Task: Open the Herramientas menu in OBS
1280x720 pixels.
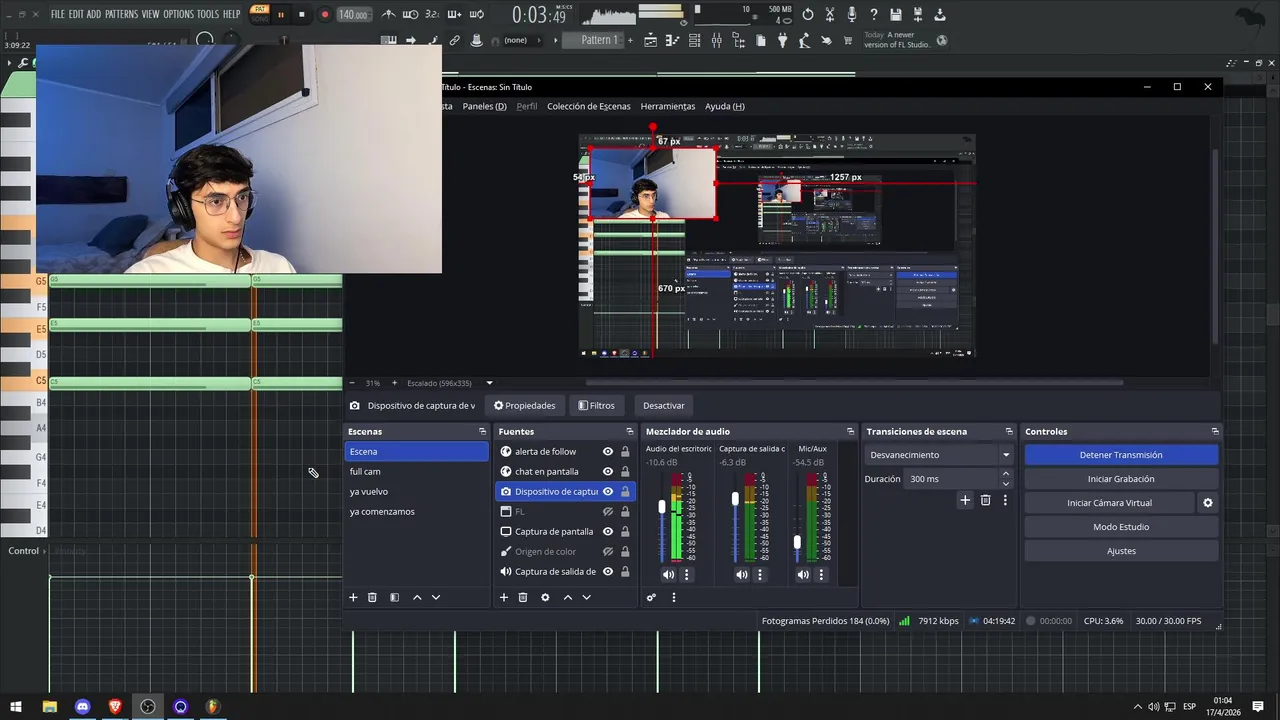Action: 667,106
